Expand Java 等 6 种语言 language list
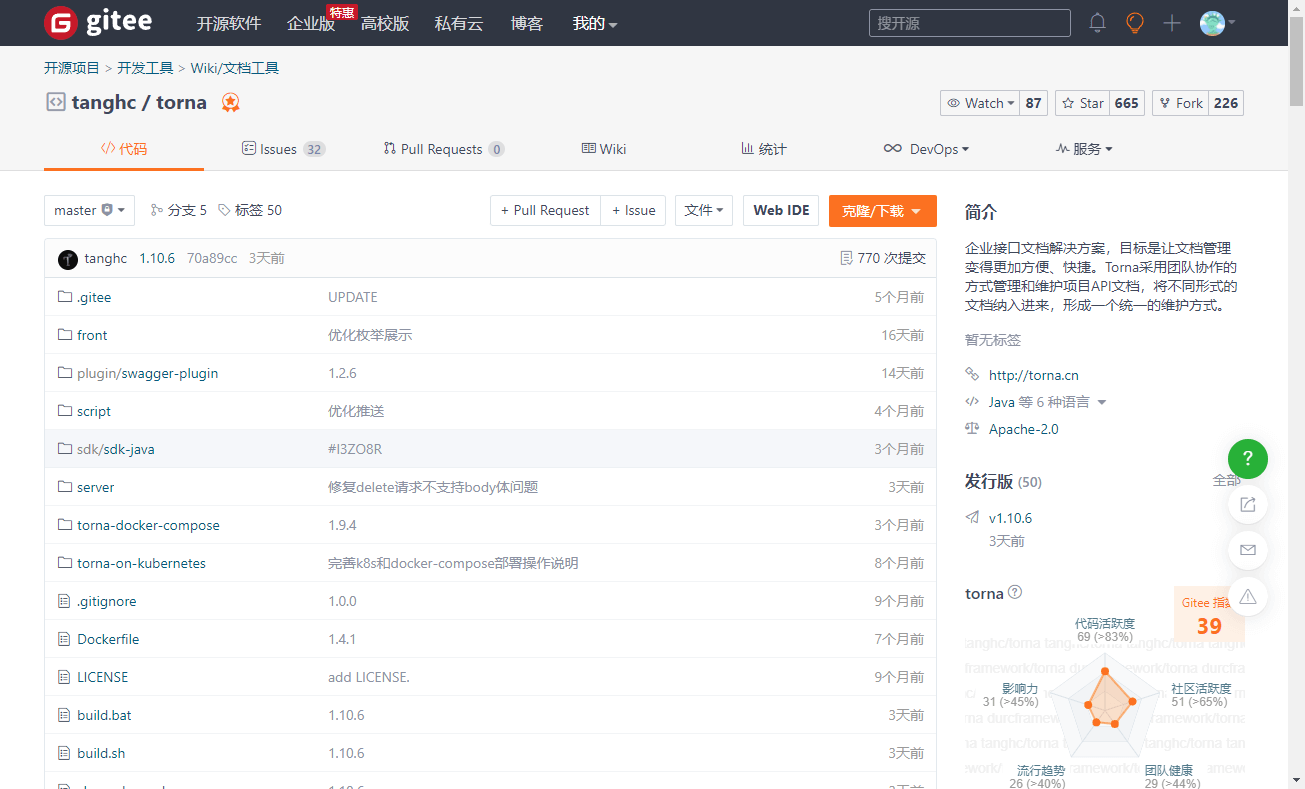This screenshot has width=1305, height=789. (x=1047, y=402)
